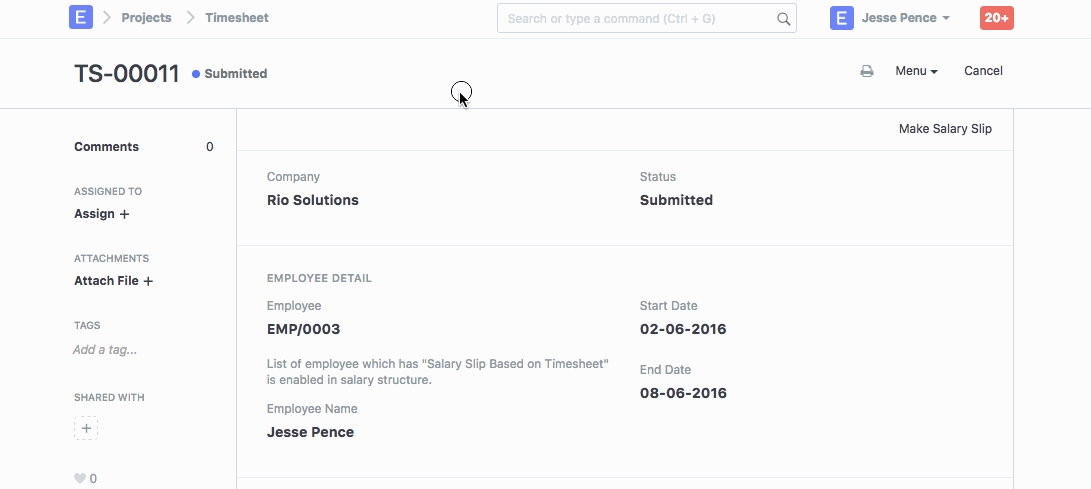This screenshot has width=1091, height=489.
Task: Open the Menu dropdown
Action: (x=916, y=71)
